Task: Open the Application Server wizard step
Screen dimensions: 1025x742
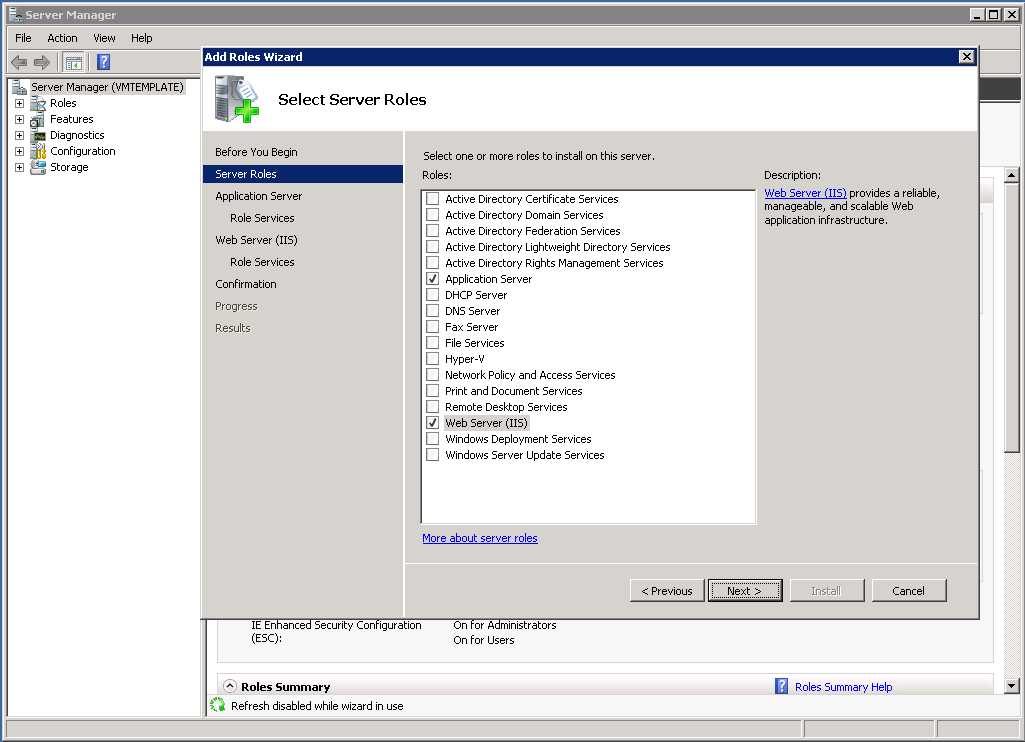Action: point(259,195)
